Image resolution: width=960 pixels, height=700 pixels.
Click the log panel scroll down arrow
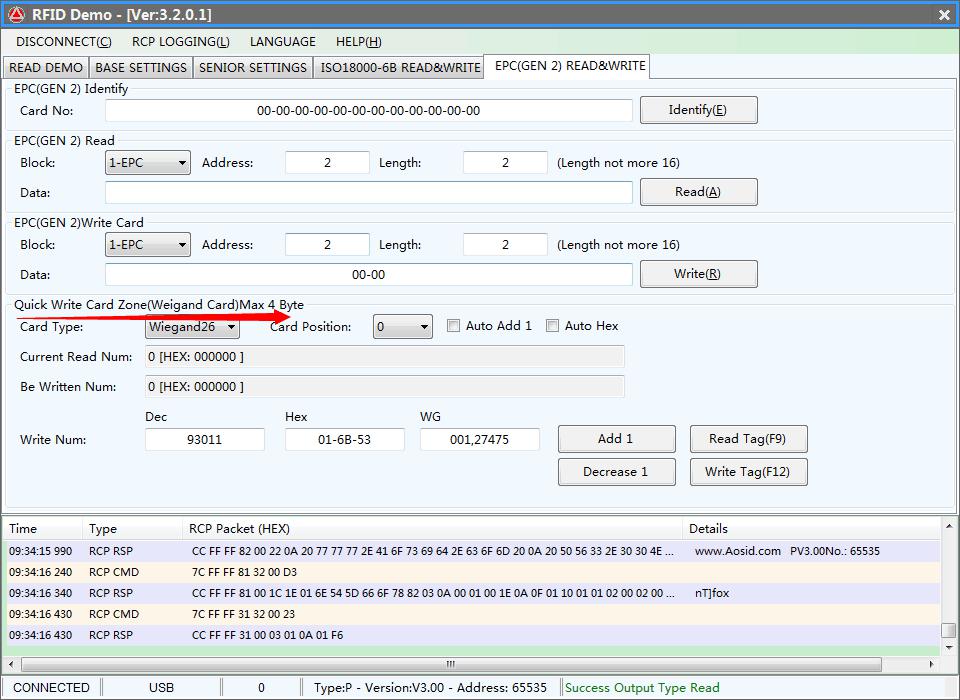[948, 648]
